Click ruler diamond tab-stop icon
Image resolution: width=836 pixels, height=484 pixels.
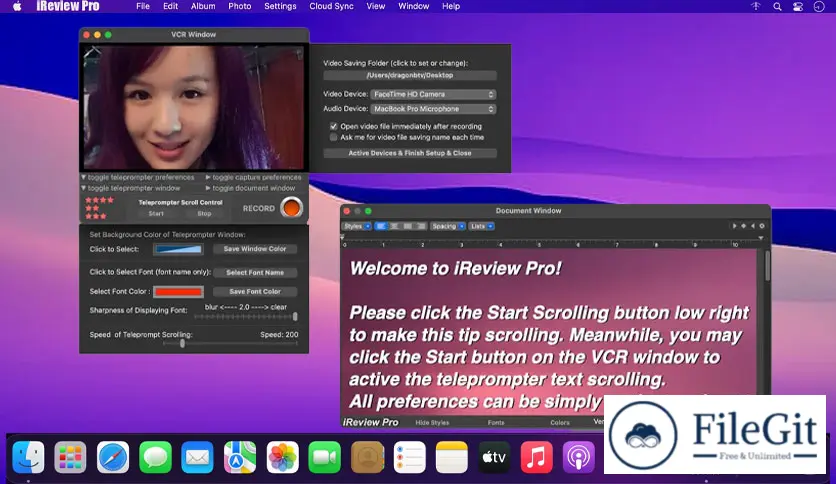point(743,226)
